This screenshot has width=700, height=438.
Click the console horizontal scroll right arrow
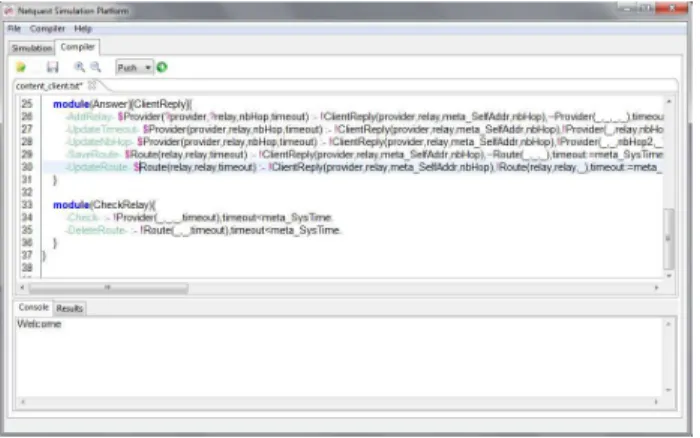click(656, 402)
